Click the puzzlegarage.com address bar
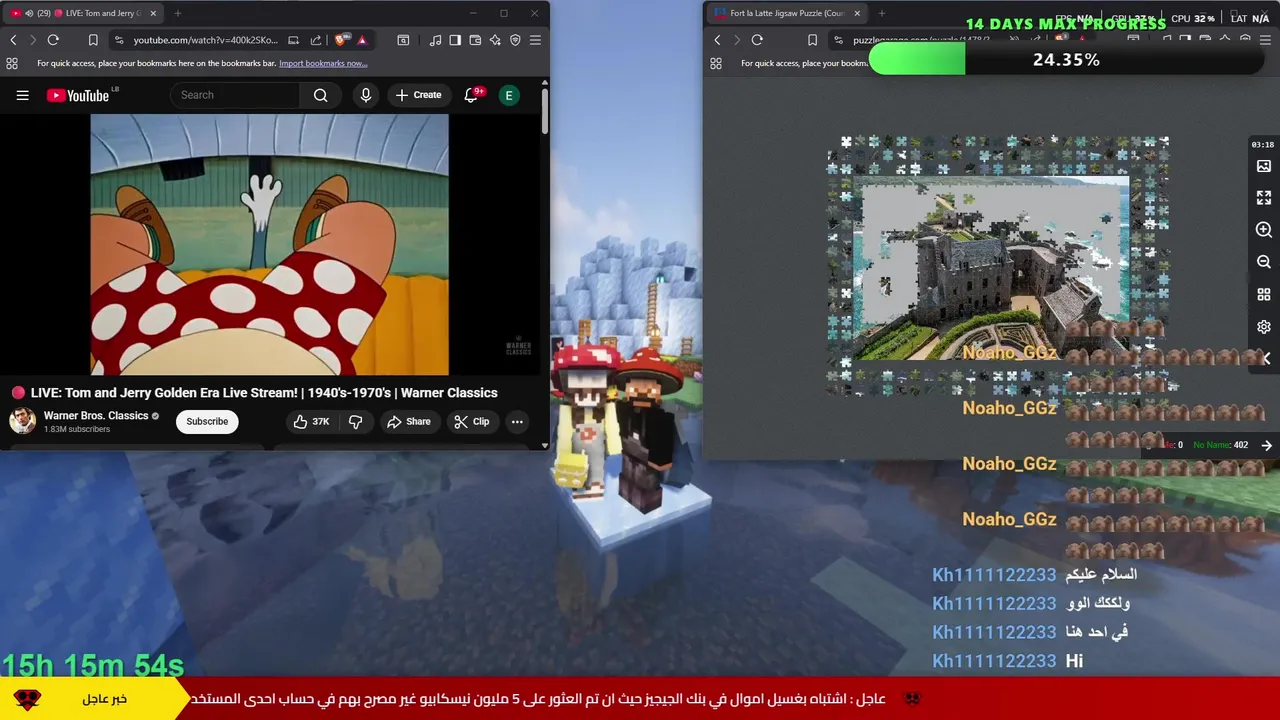This screenshot has height=720, width=1280. [920, 40]
